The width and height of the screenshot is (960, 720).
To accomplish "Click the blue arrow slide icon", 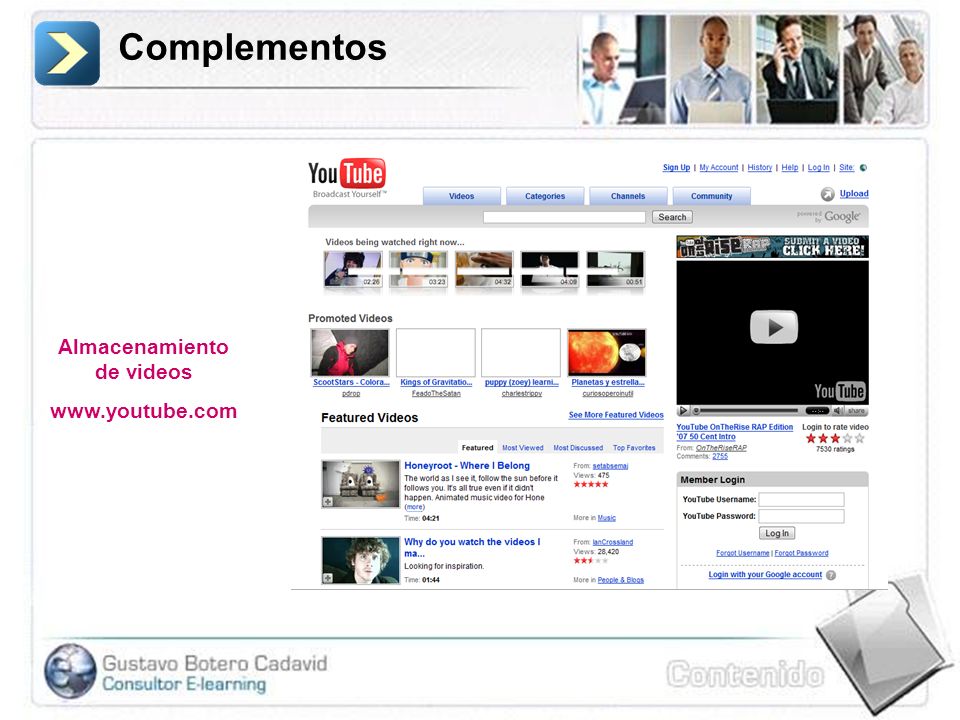I will tap(67, 53).
